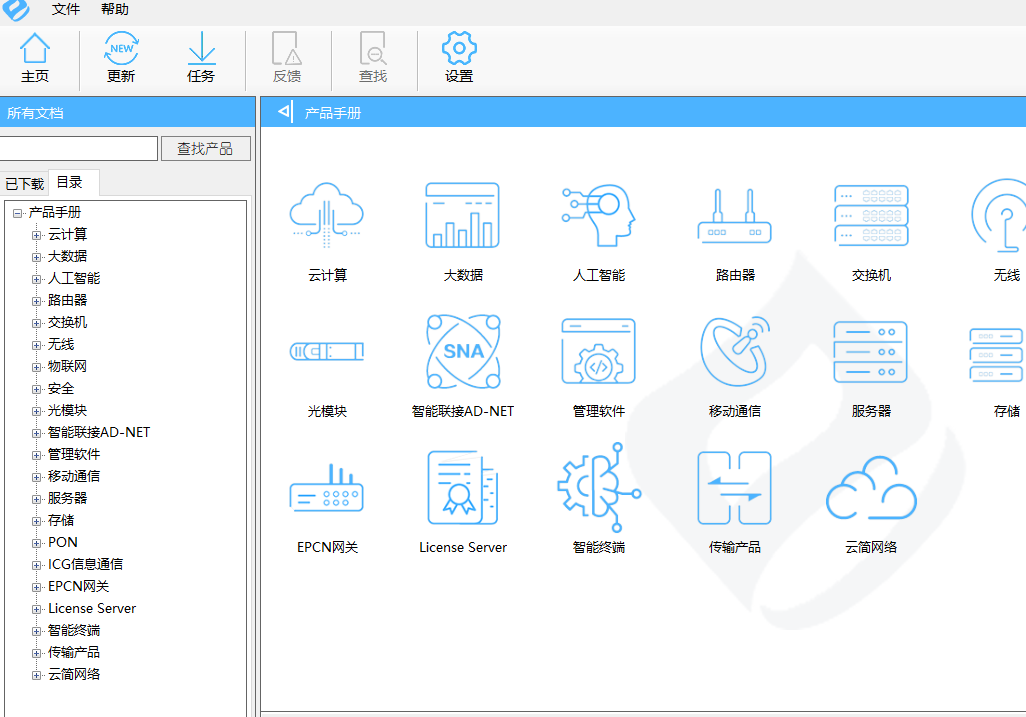Open the EPCN网关 gateway icon

tap(327, 488)
